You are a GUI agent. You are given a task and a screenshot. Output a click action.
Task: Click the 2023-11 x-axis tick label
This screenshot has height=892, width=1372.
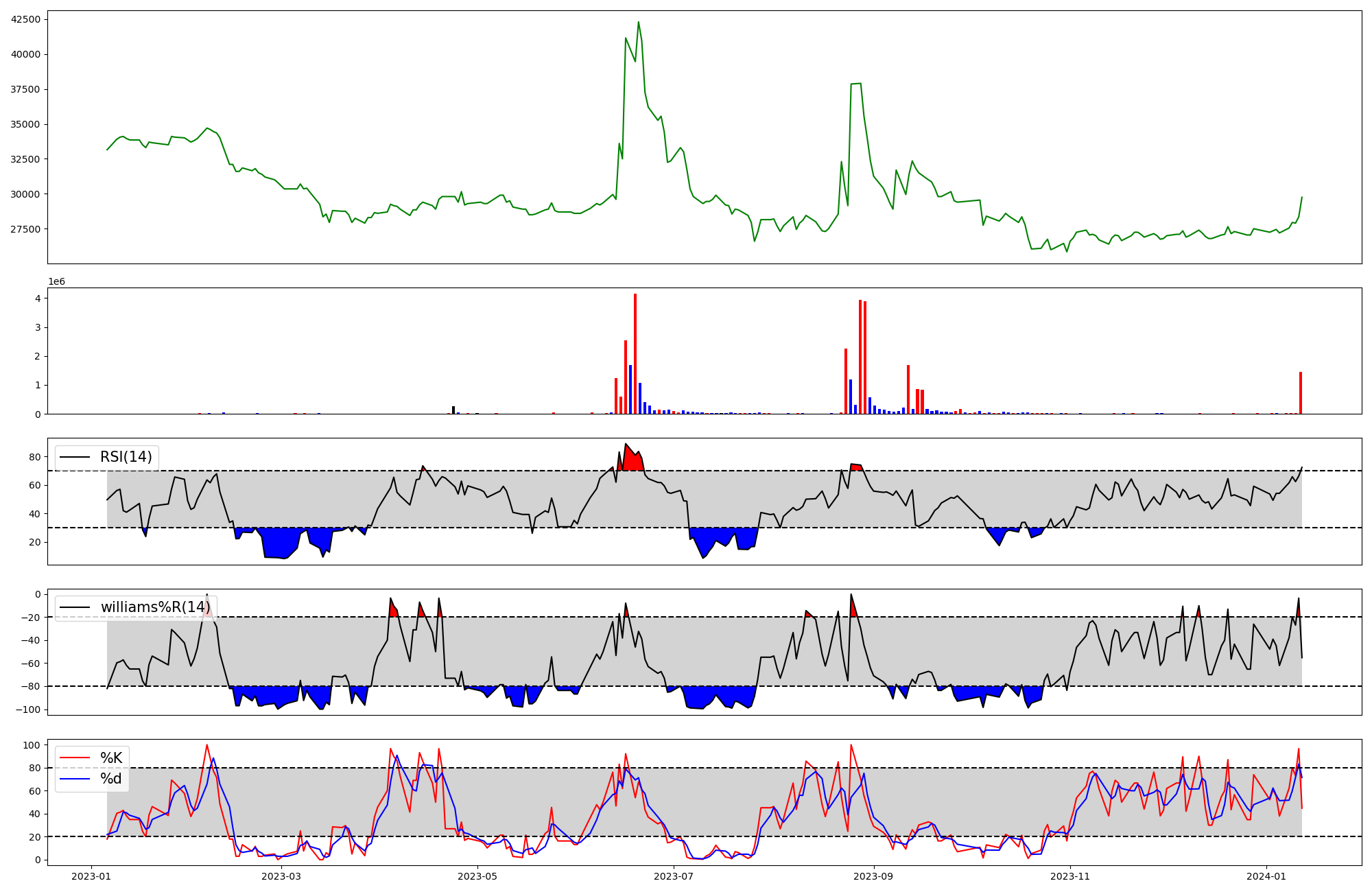(x=1069, y=876)
